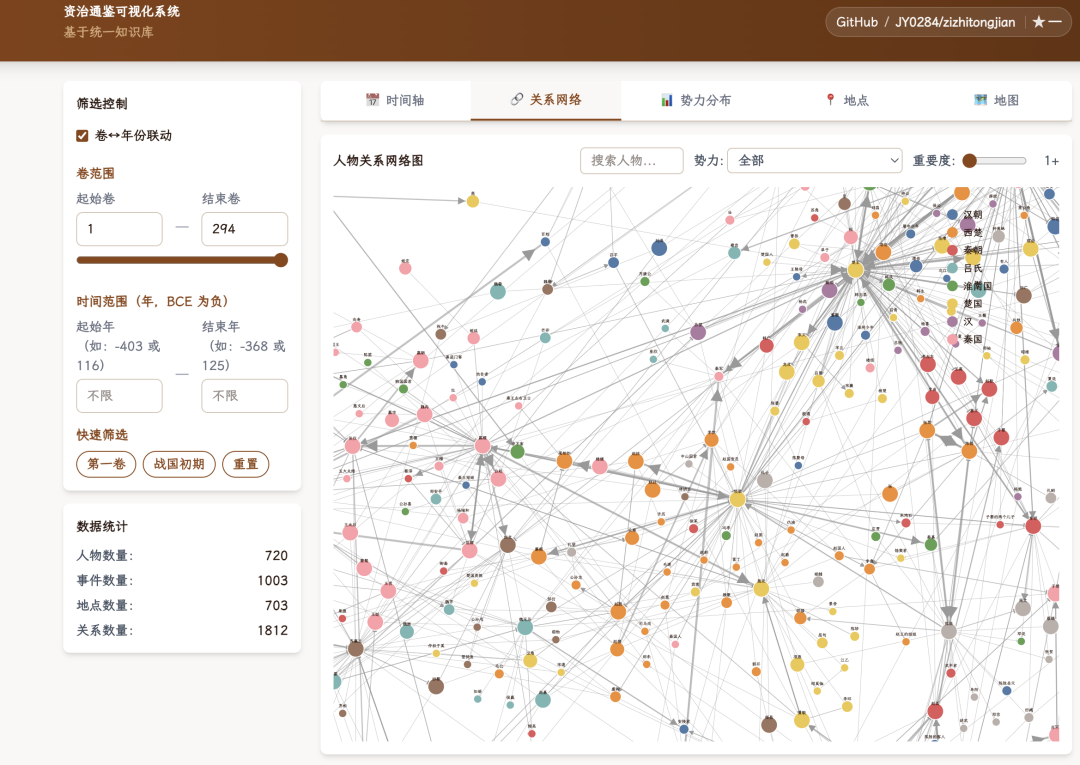Click the 数据统计 panel heading
1080x765 pixels.
pyautogui.click(x=102, y=526)
